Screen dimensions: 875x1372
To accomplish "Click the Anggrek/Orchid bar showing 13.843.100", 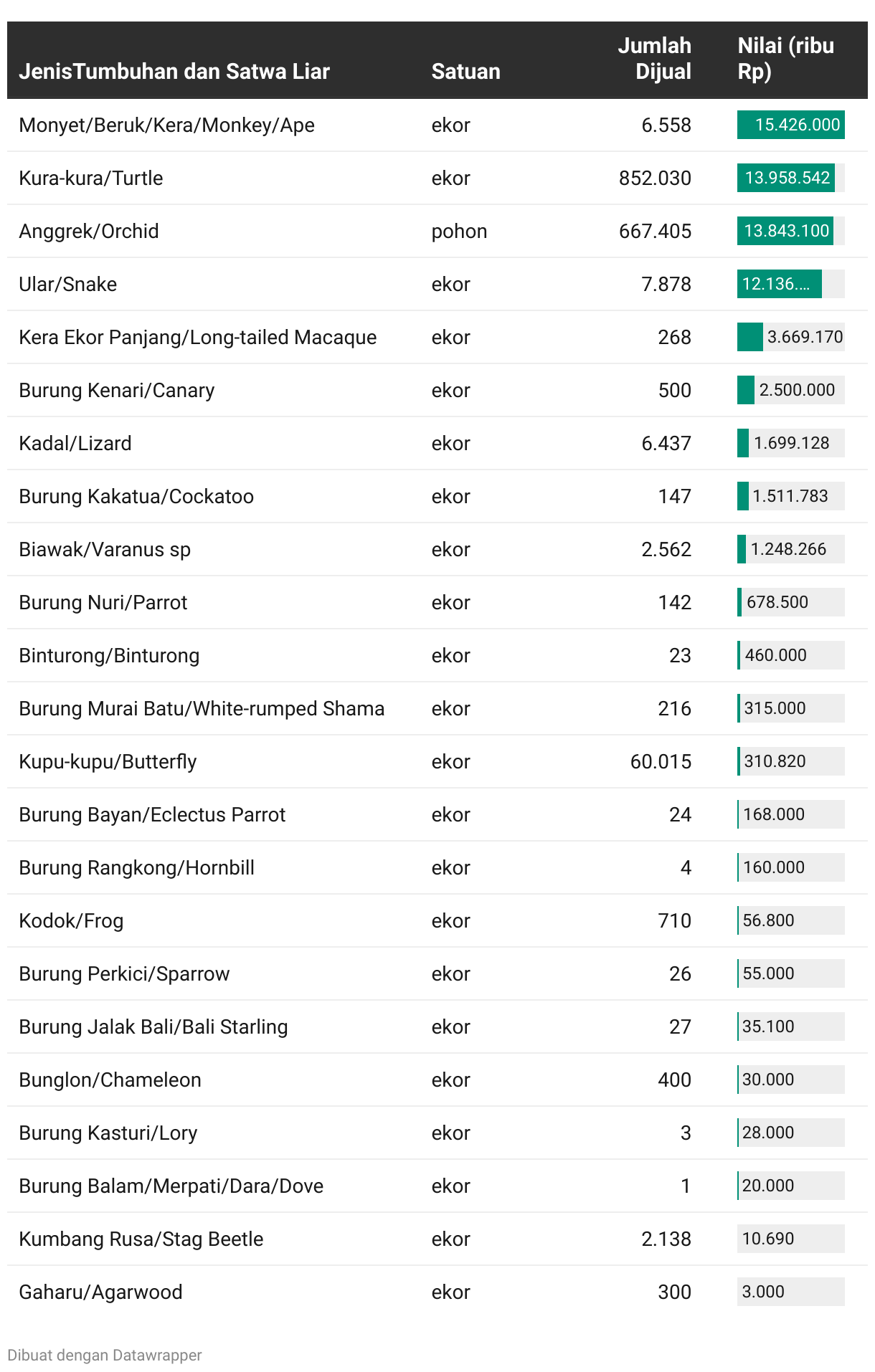I will 785,231.
